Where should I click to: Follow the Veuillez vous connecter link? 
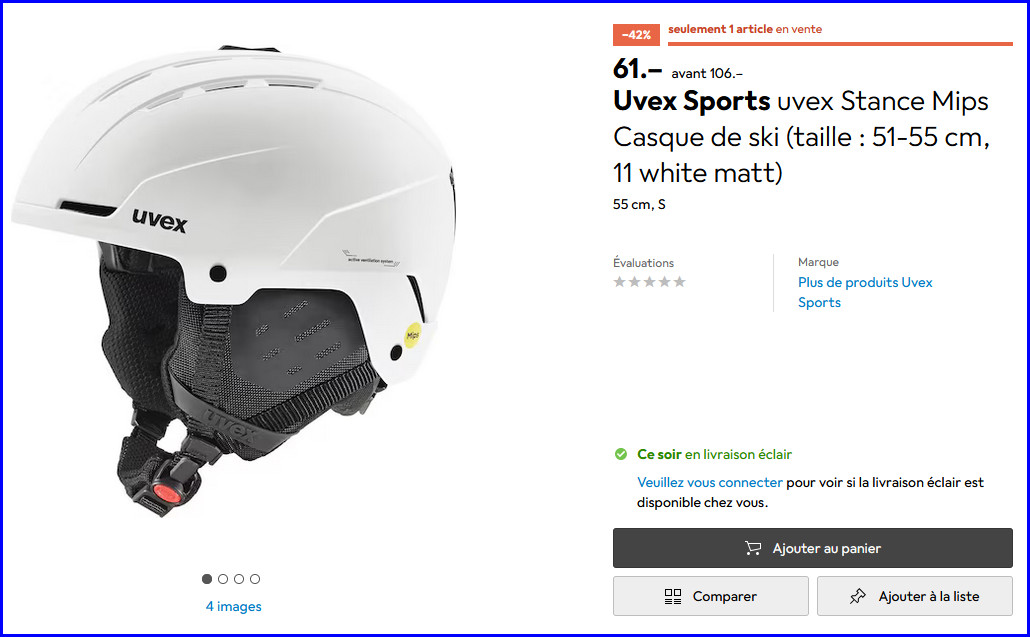709,482
